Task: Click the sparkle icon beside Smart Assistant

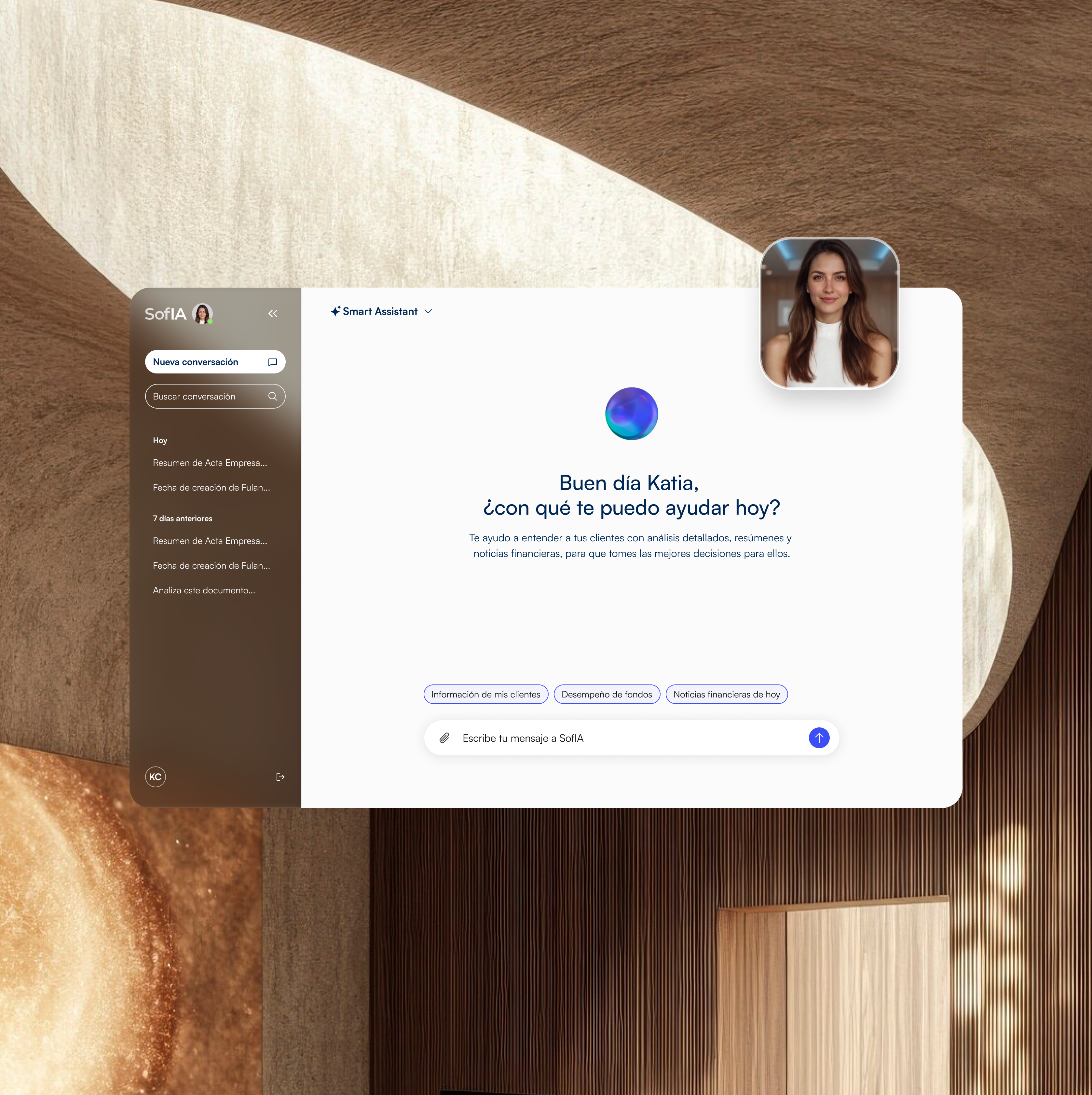Action: [x=336, y=311]
